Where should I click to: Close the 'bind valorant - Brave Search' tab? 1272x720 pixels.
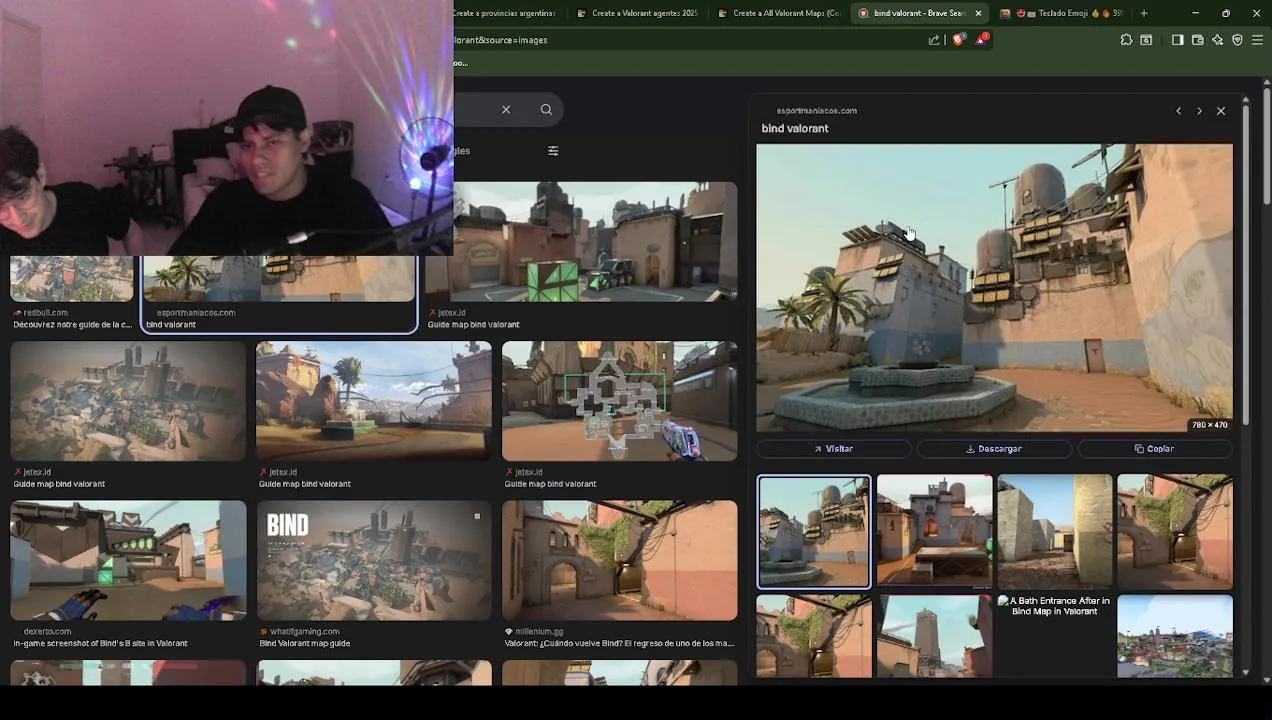[978, 13]
